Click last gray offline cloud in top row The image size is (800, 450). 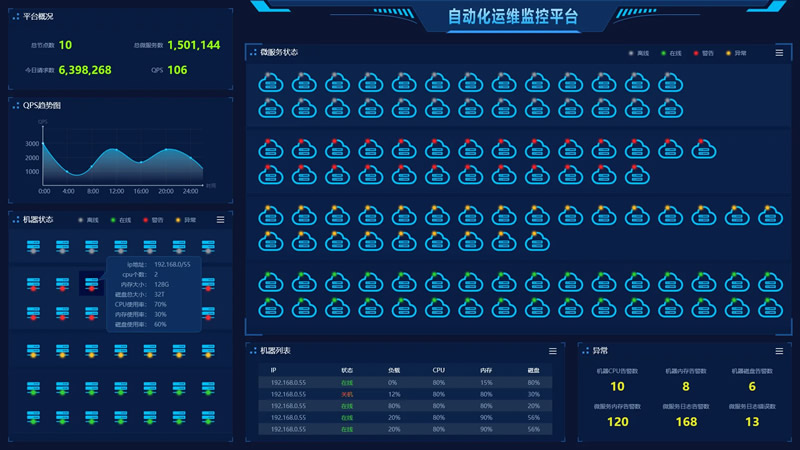tap(670, 82)
